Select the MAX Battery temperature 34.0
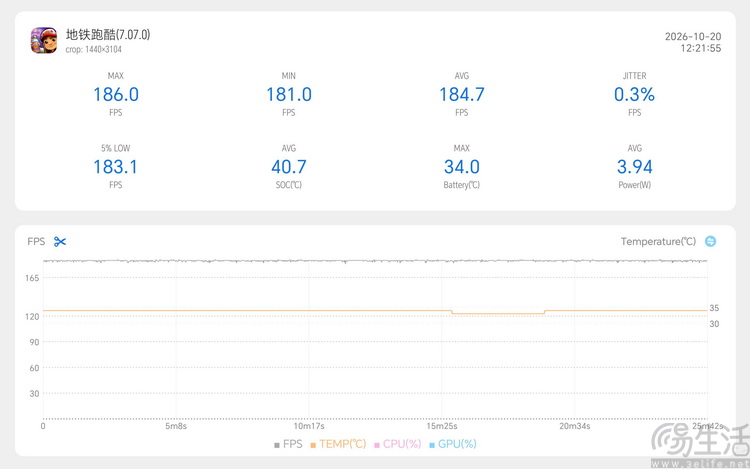The image size is (750, 469). (462, 167)
